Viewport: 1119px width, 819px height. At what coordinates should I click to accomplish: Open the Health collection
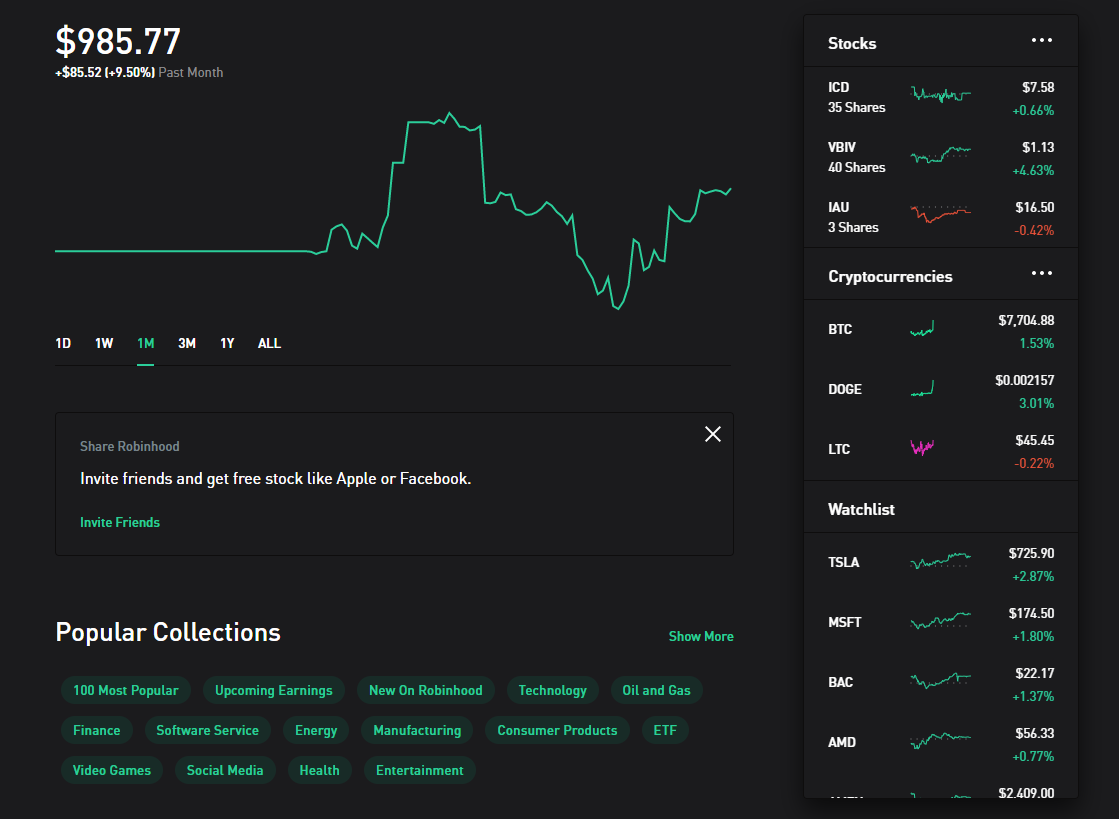click(x=319, y=770)
